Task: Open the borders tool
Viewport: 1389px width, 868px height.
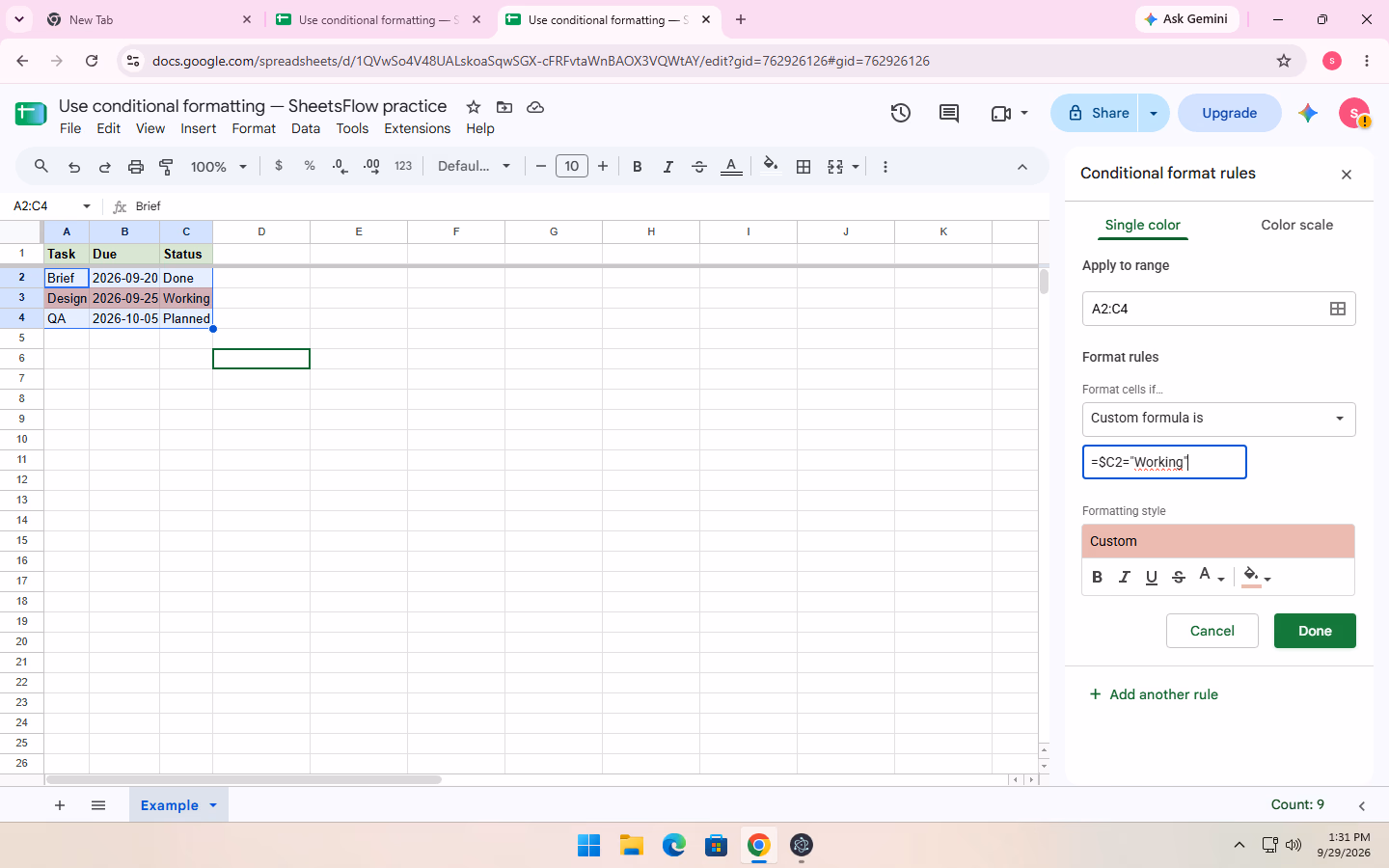Action: coord(803,167)
